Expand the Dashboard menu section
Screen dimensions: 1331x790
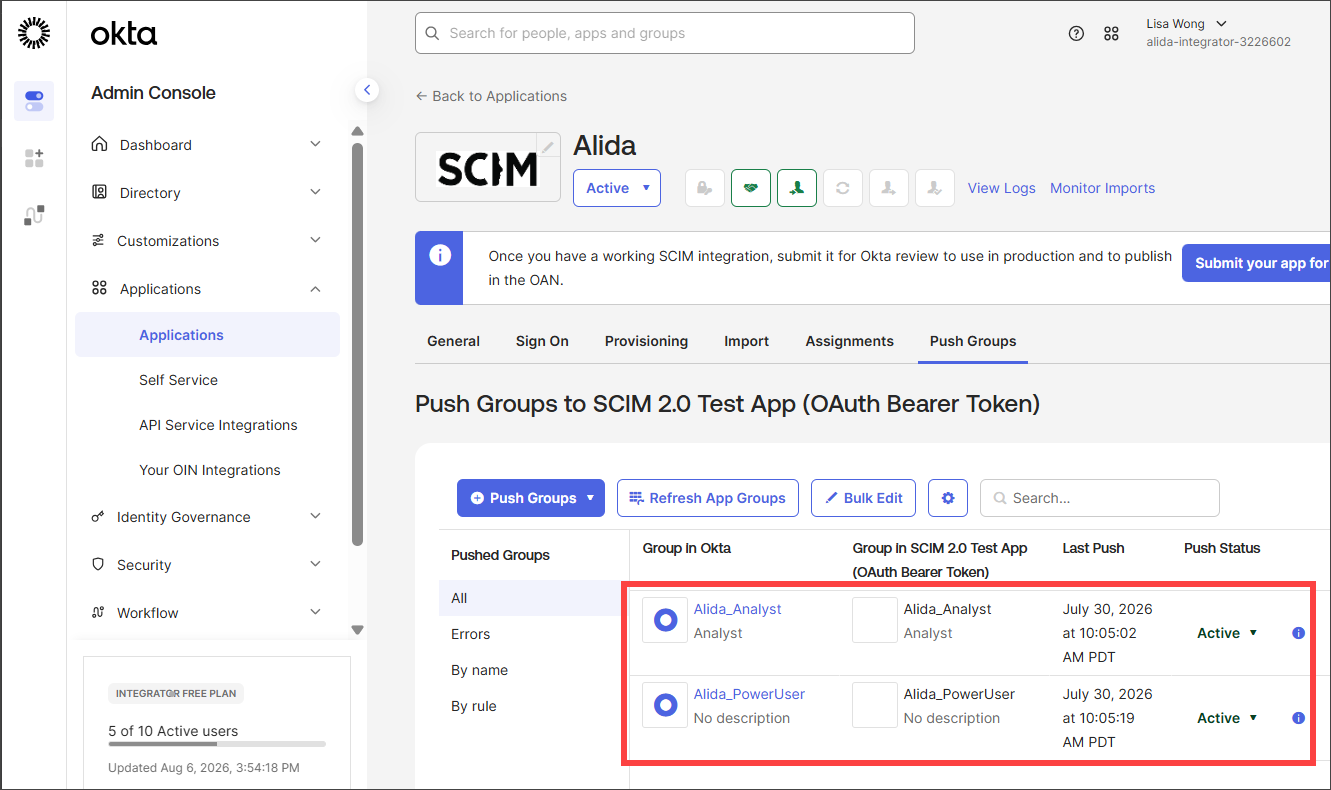click(205, 145)
